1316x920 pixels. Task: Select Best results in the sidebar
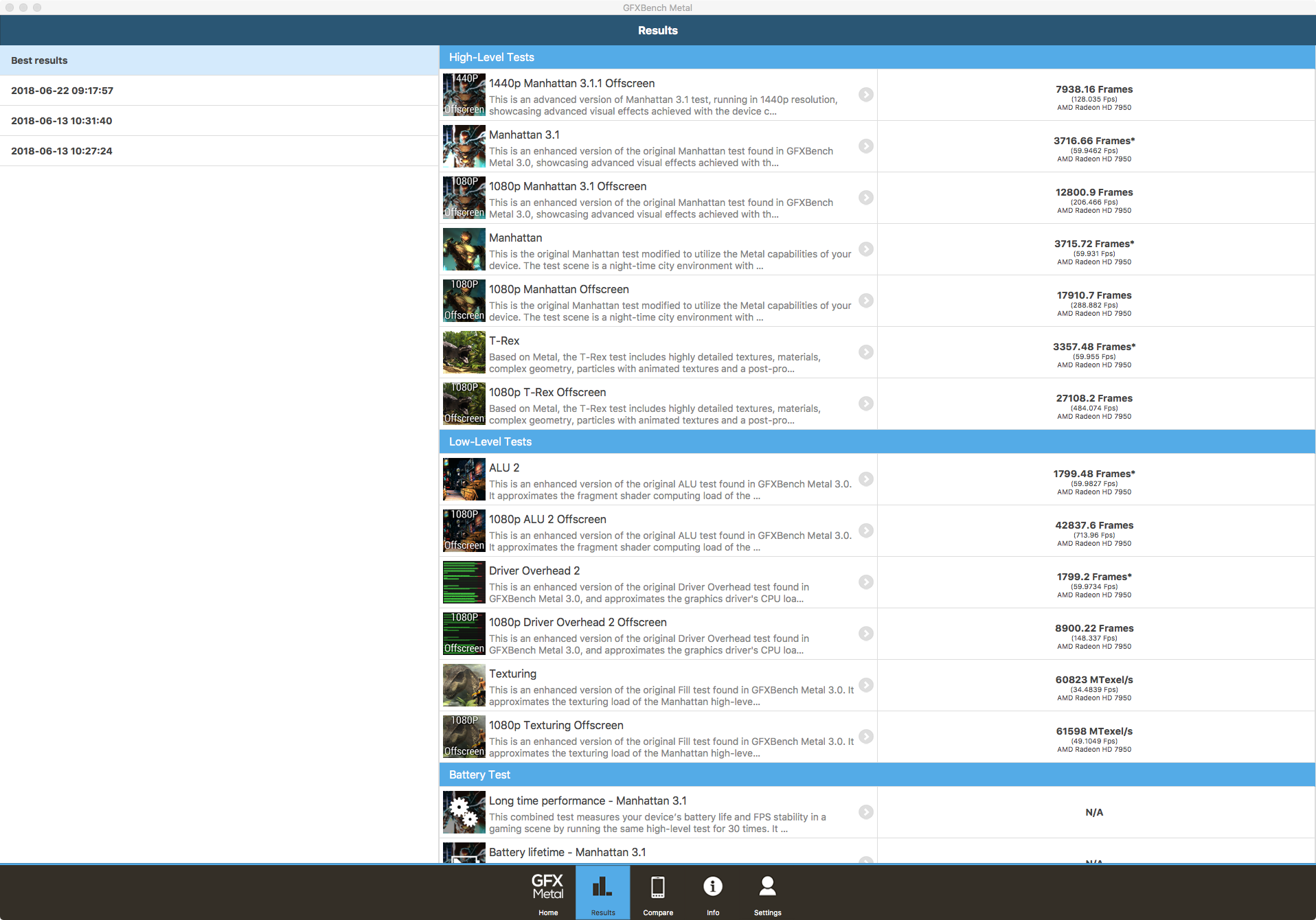pos(219,60)
